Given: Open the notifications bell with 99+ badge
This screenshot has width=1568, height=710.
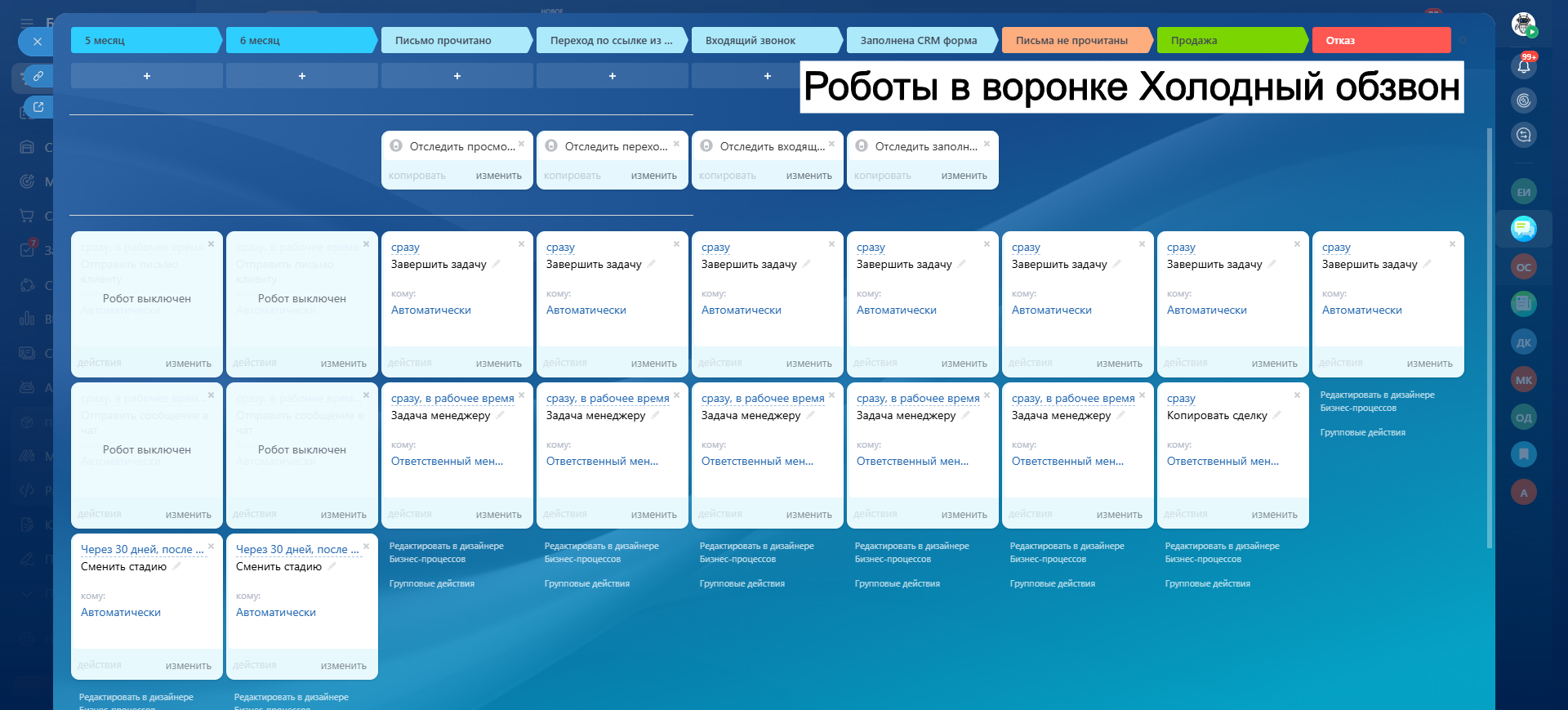Looking at the screenshot, I should pos(1524,66).
